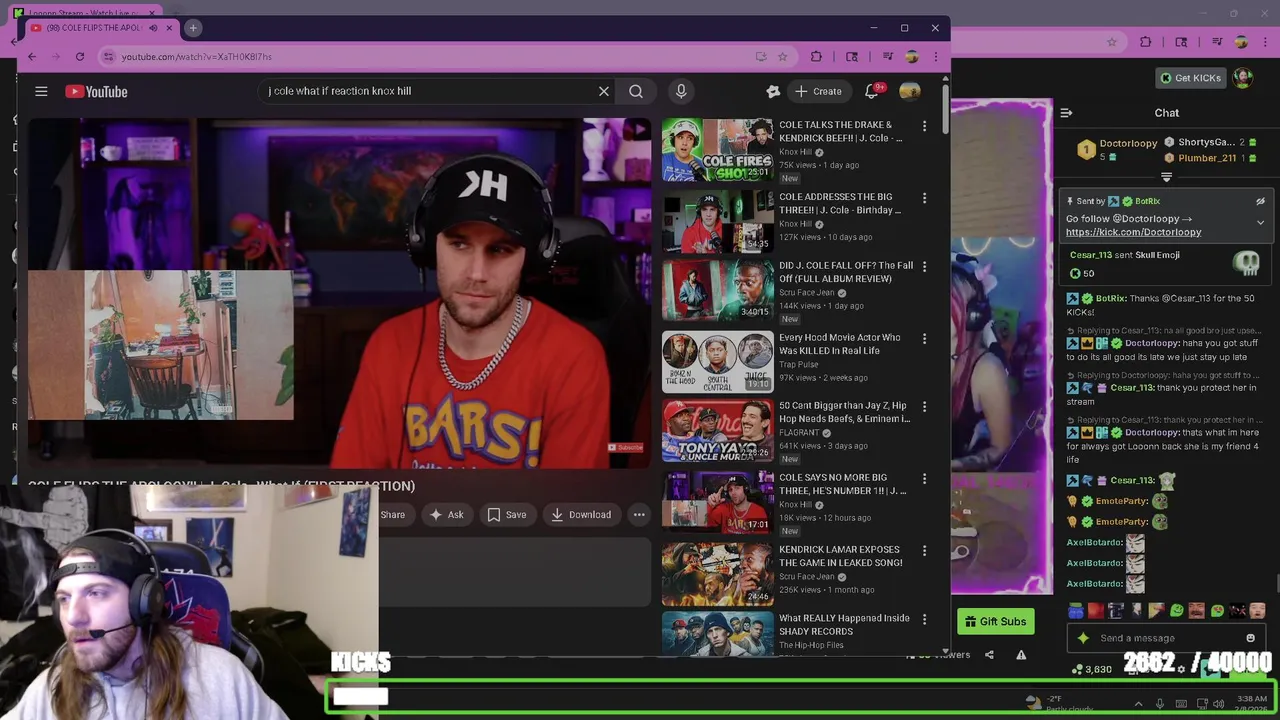Hide the pinned BotRix message
Viewport: 1280px width, 720px height.
(1260, 202)
